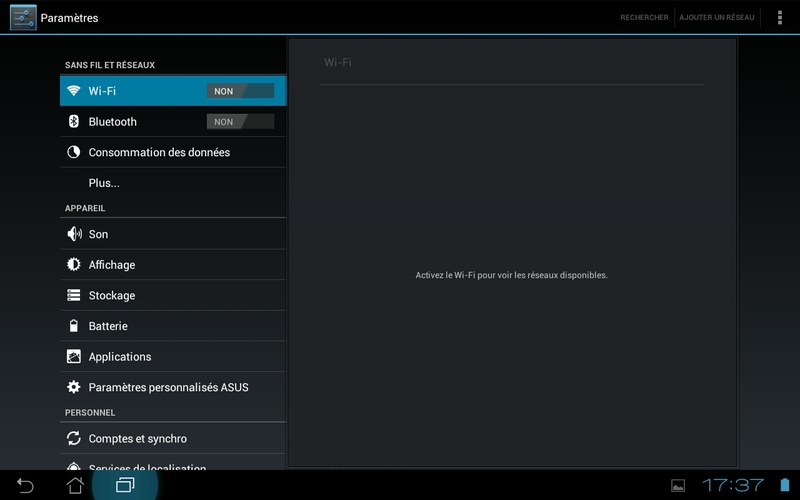800x500 pixels.
Task: Open Bluetooth settings
Action: tap(173, 121)
